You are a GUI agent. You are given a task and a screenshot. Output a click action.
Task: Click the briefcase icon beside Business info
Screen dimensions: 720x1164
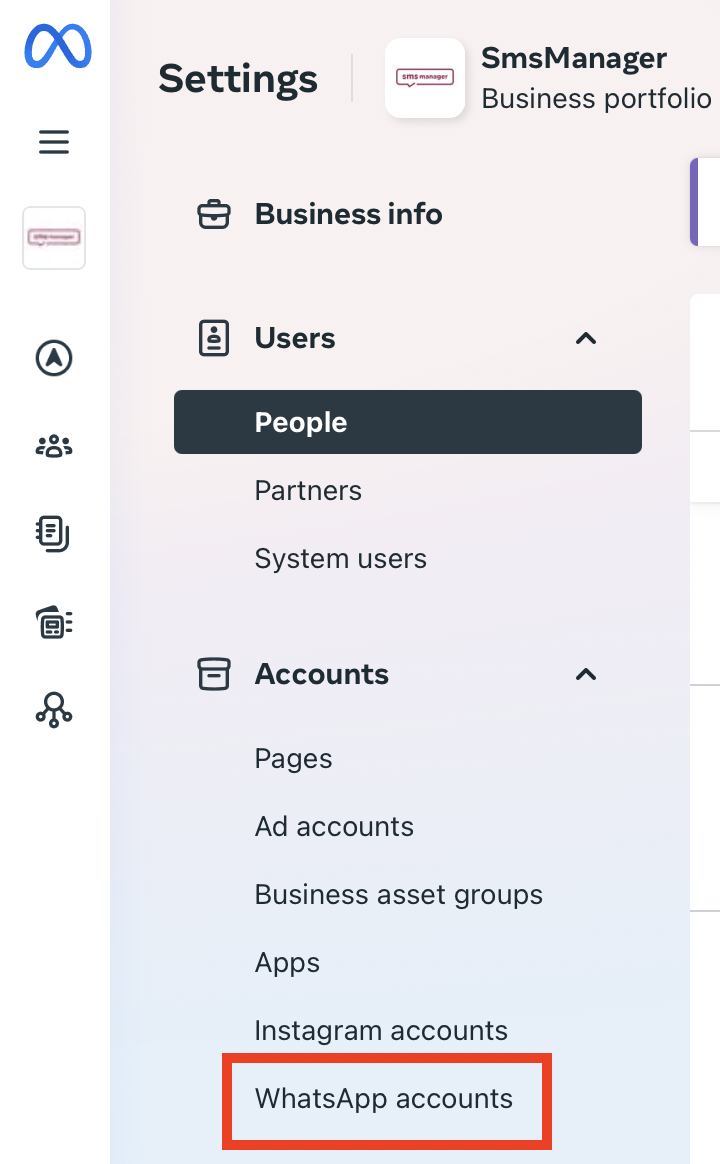click(214, 214)
